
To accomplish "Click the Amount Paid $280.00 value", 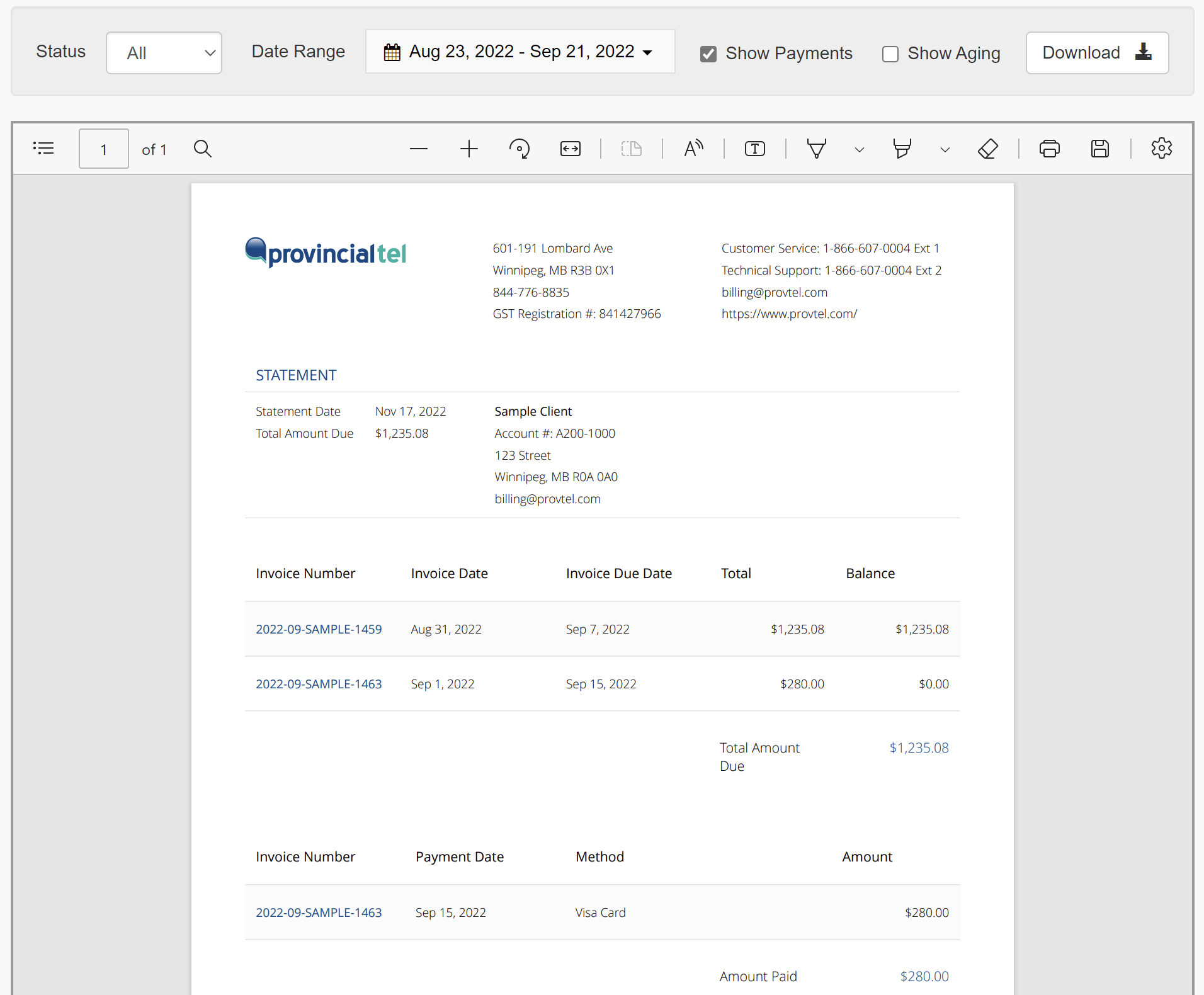I will tap(924, 976).
